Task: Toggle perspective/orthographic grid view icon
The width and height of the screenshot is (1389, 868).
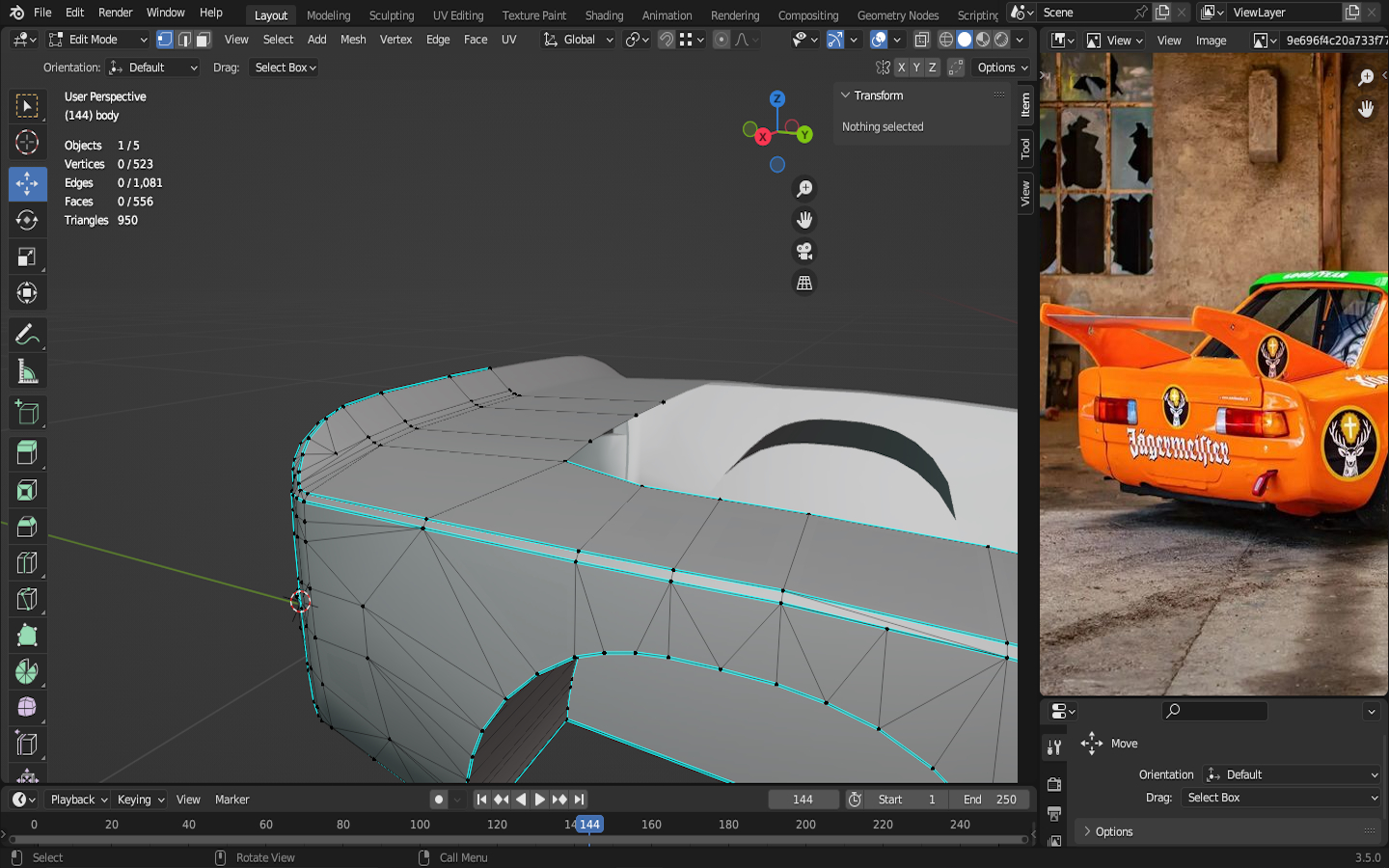Action: tap(803, 284)
